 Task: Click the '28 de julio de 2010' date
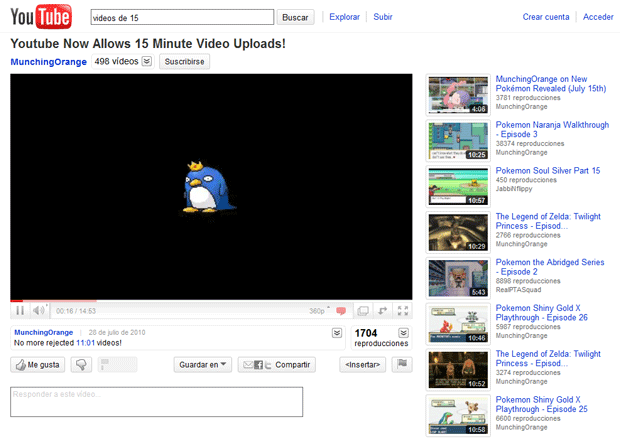coord(117,332)
